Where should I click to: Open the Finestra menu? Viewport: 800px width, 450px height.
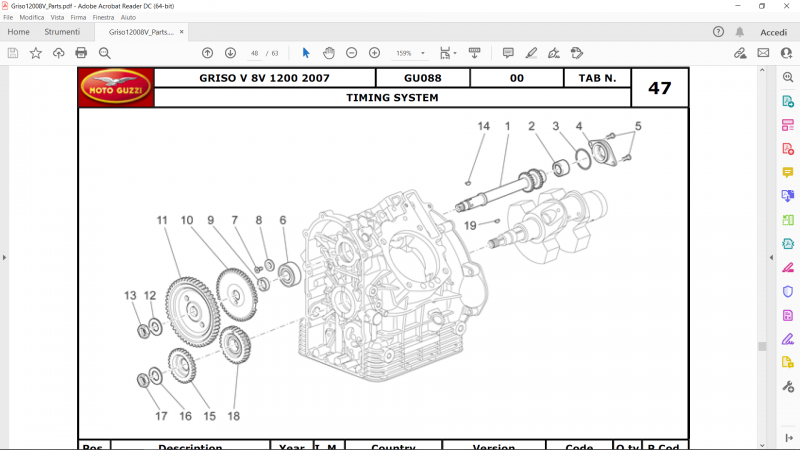[x=103, y=17]
